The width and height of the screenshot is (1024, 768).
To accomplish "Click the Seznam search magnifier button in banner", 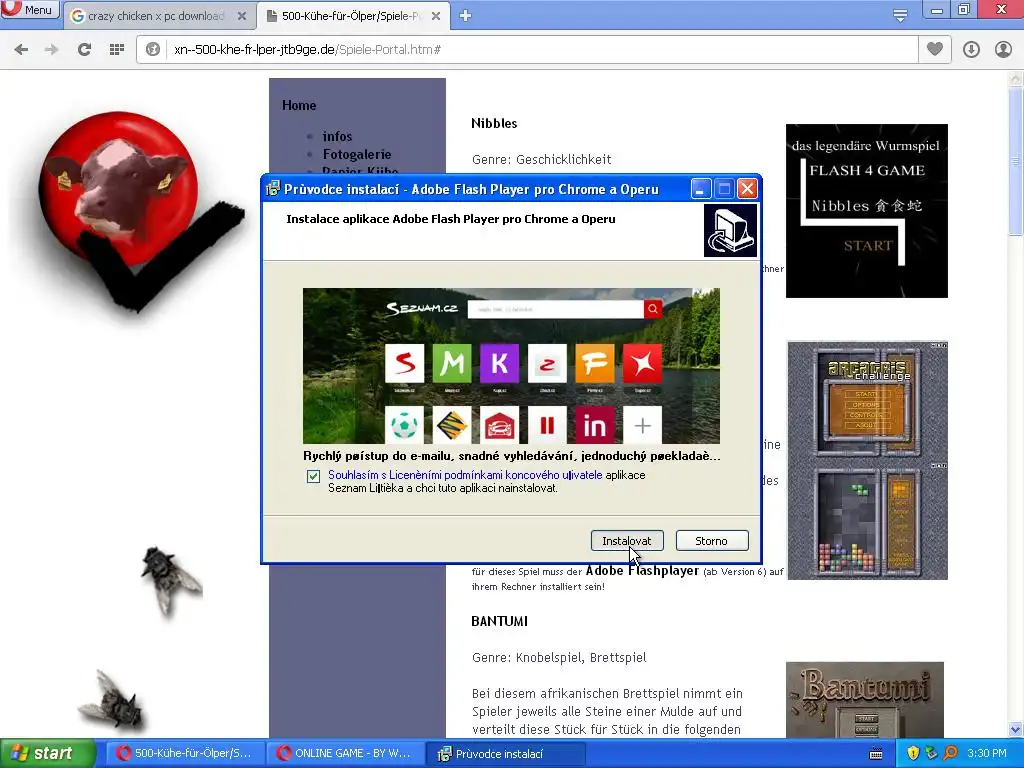I will 652,309.
